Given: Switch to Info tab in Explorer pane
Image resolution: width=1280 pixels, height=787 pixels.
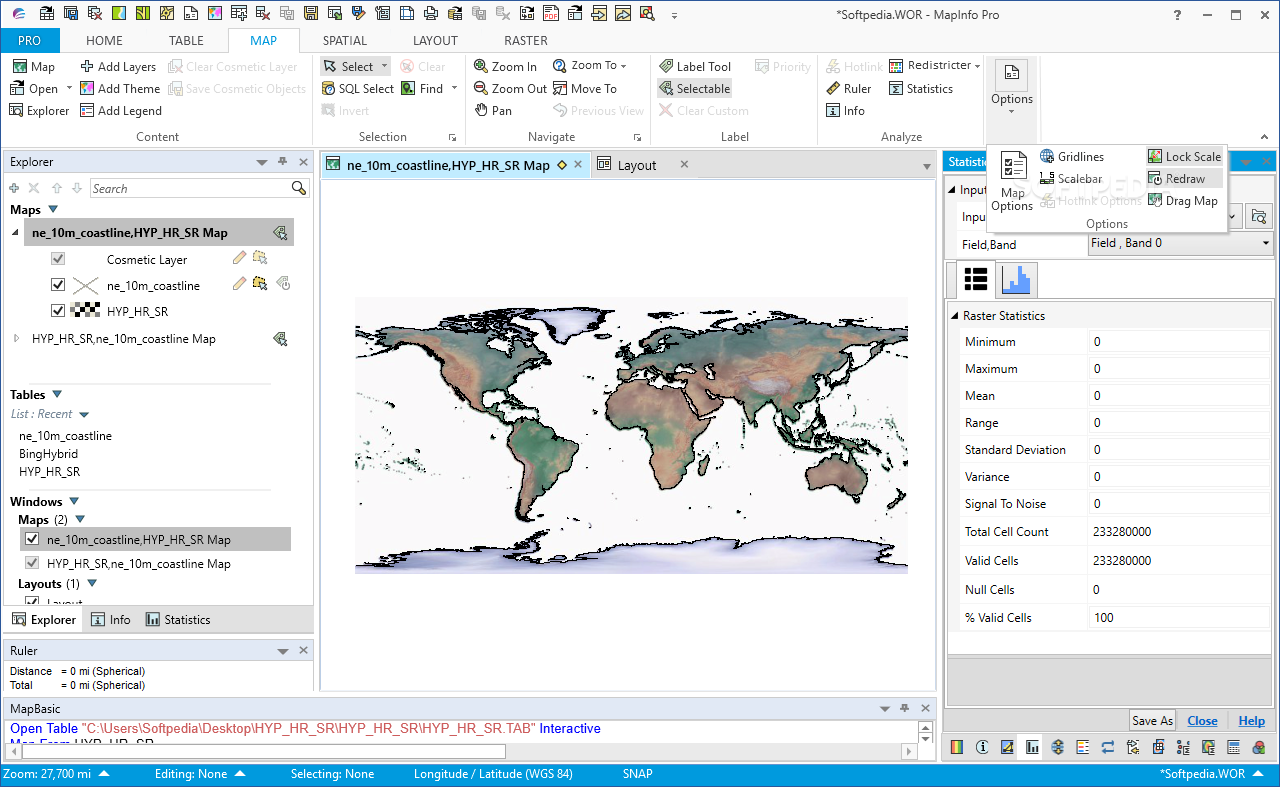Looking at the screenshot, I should coord(111,619).
